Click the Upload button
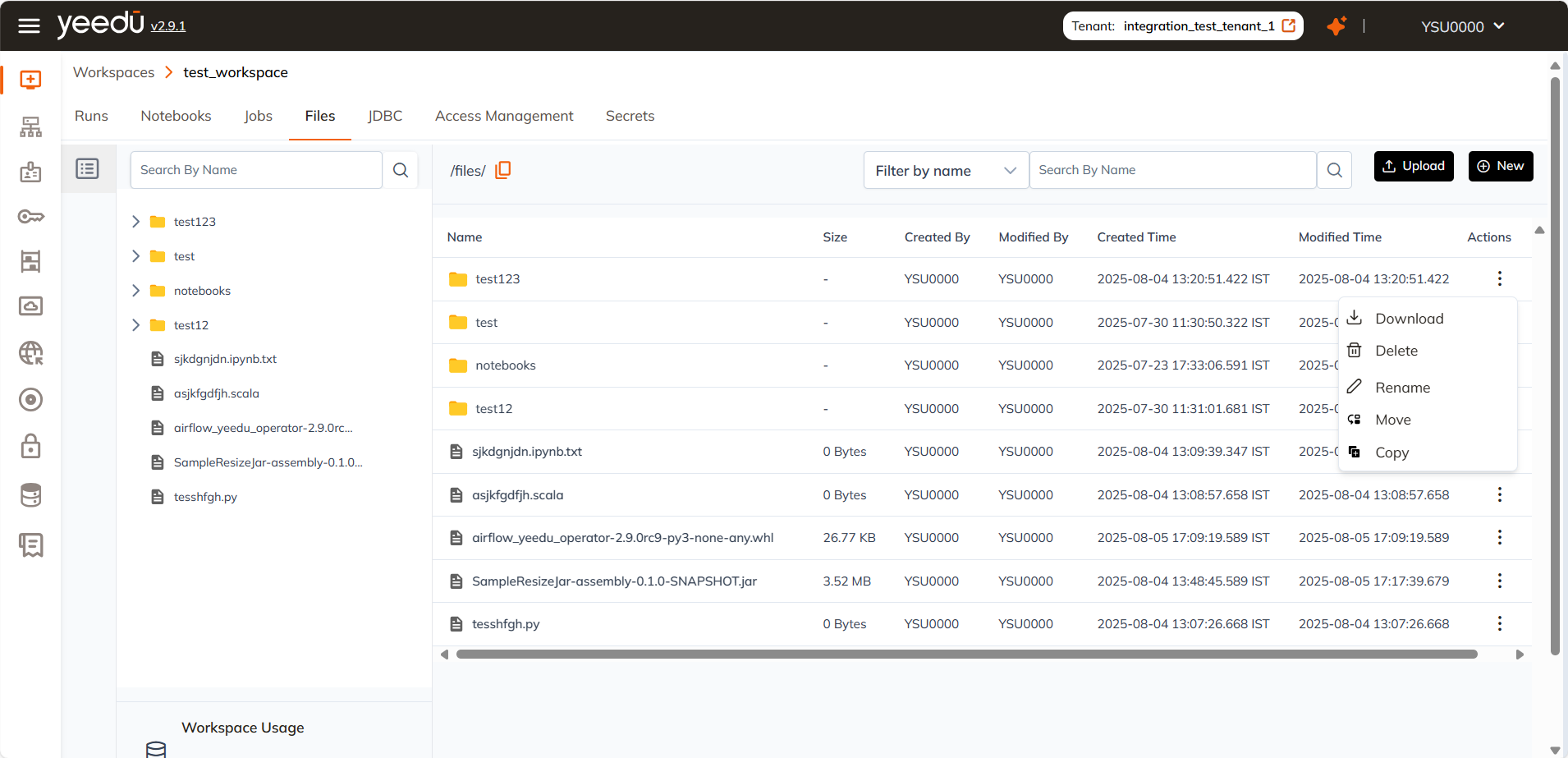This screenshot has height=758, width=1568. [1413, 166]
